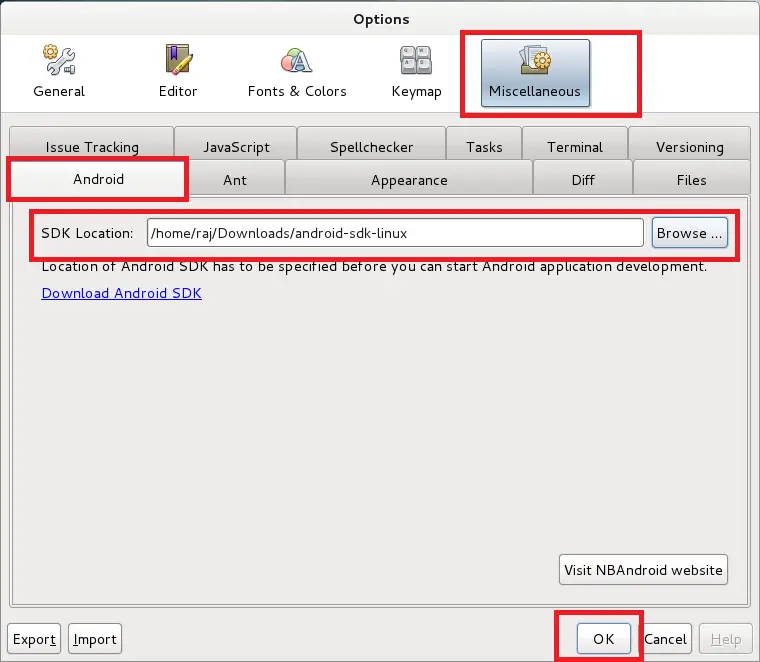Click the text about specifying Android SDK location
760x662 pixels.
[374, 267]
